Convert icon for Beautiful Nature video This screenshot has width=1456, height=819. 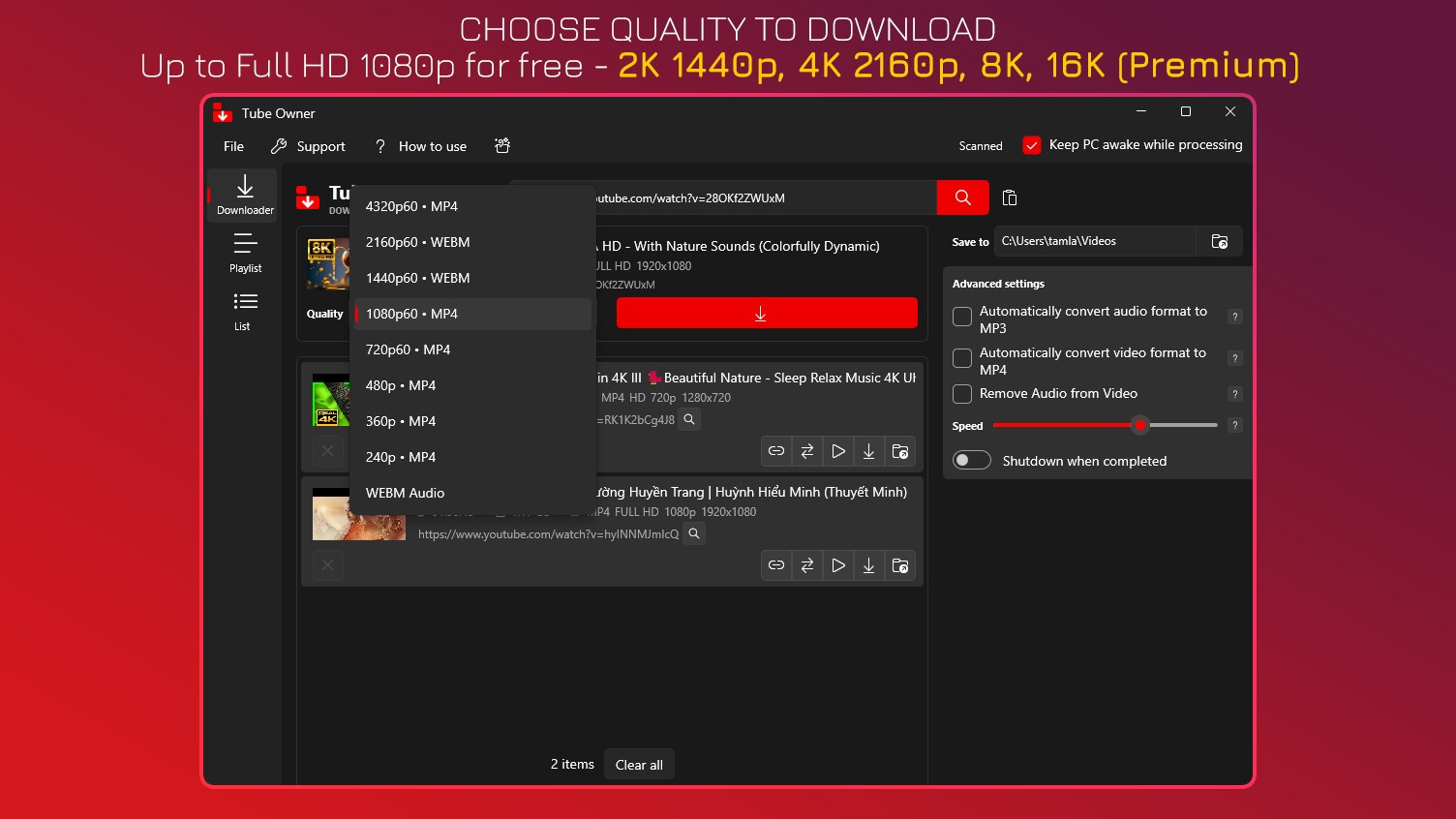(807, 451)
